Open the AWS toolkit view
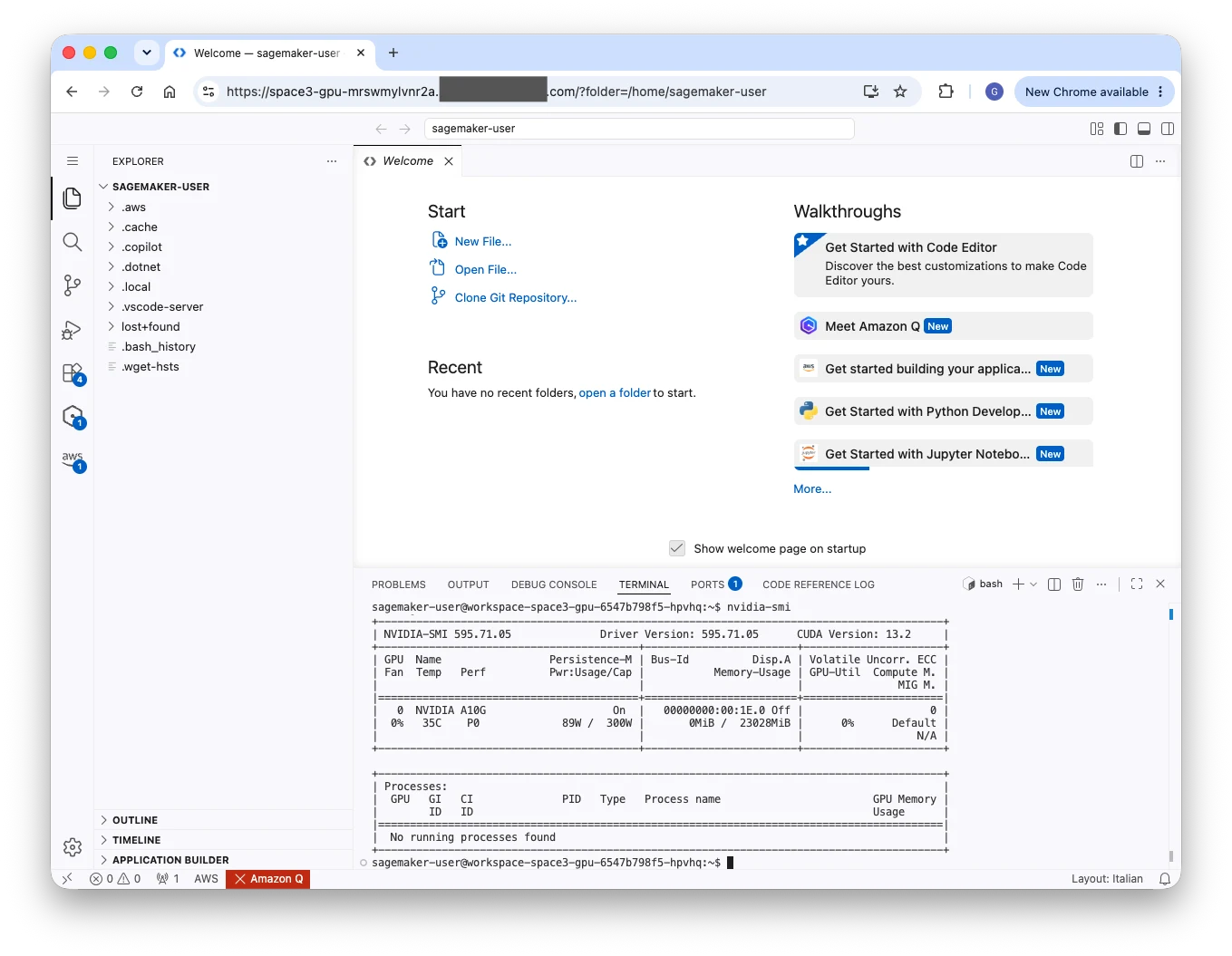The height and width of the screenshot is (956, 1232). [73, 460]
